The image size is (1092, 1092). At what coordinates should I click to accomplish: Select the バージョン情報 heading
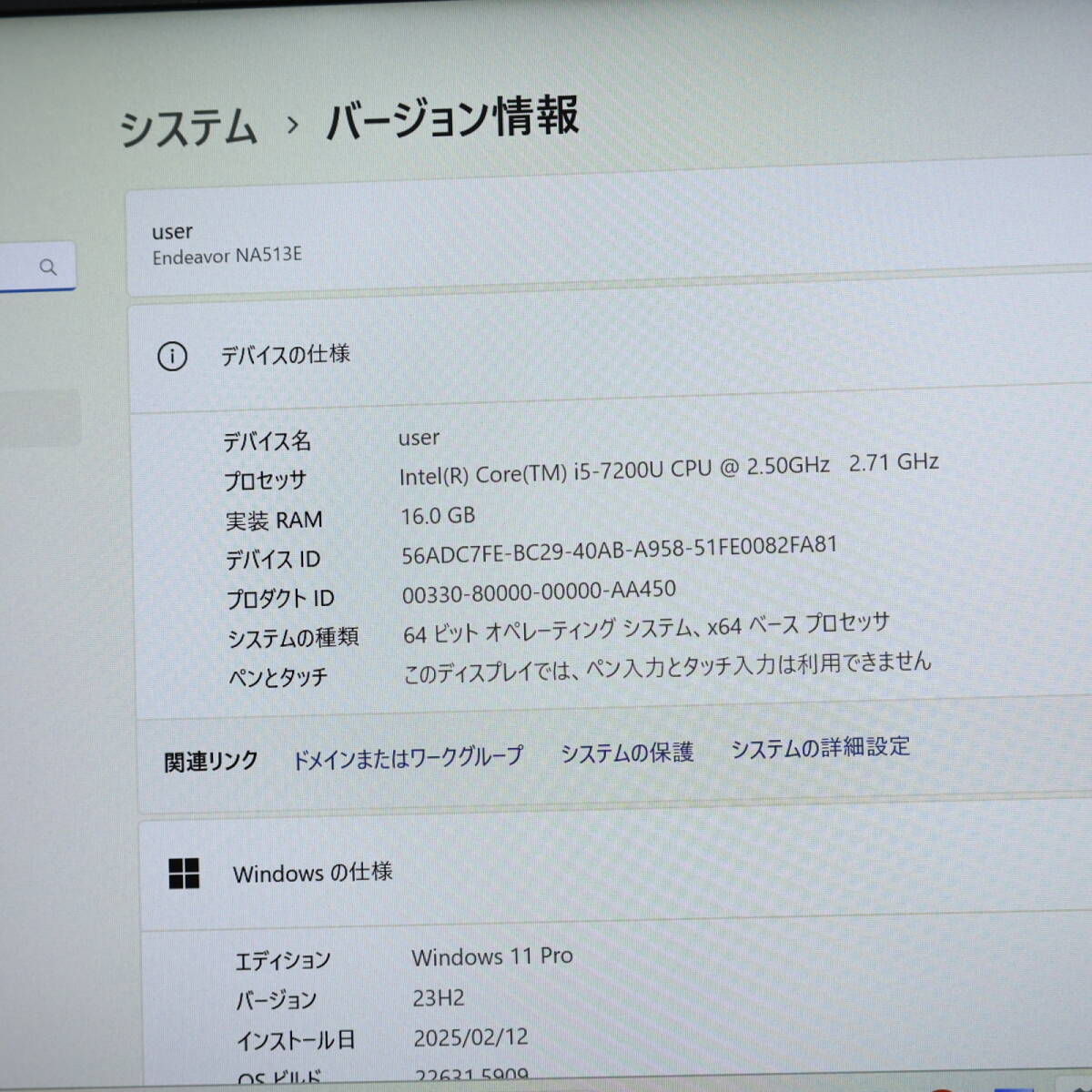[452, 117]
